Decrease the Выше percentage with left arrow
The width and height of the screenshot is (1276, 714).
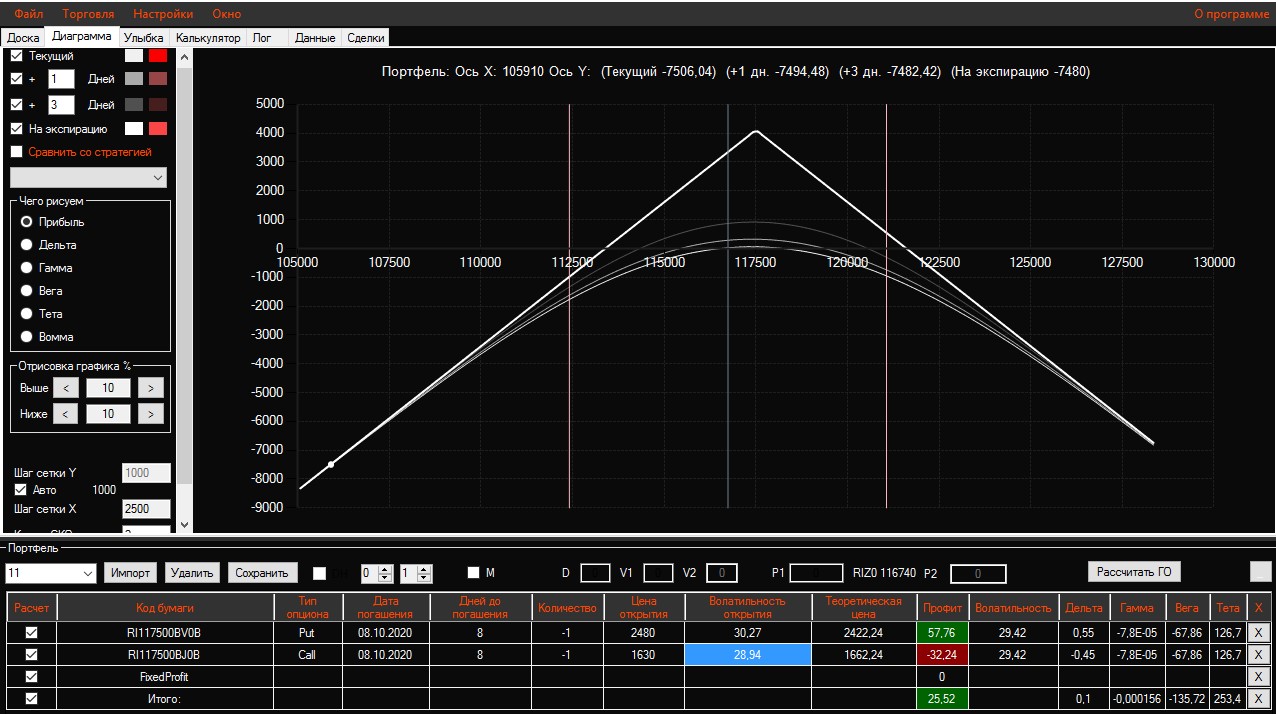pyautogui.click(x=65, y=388)
